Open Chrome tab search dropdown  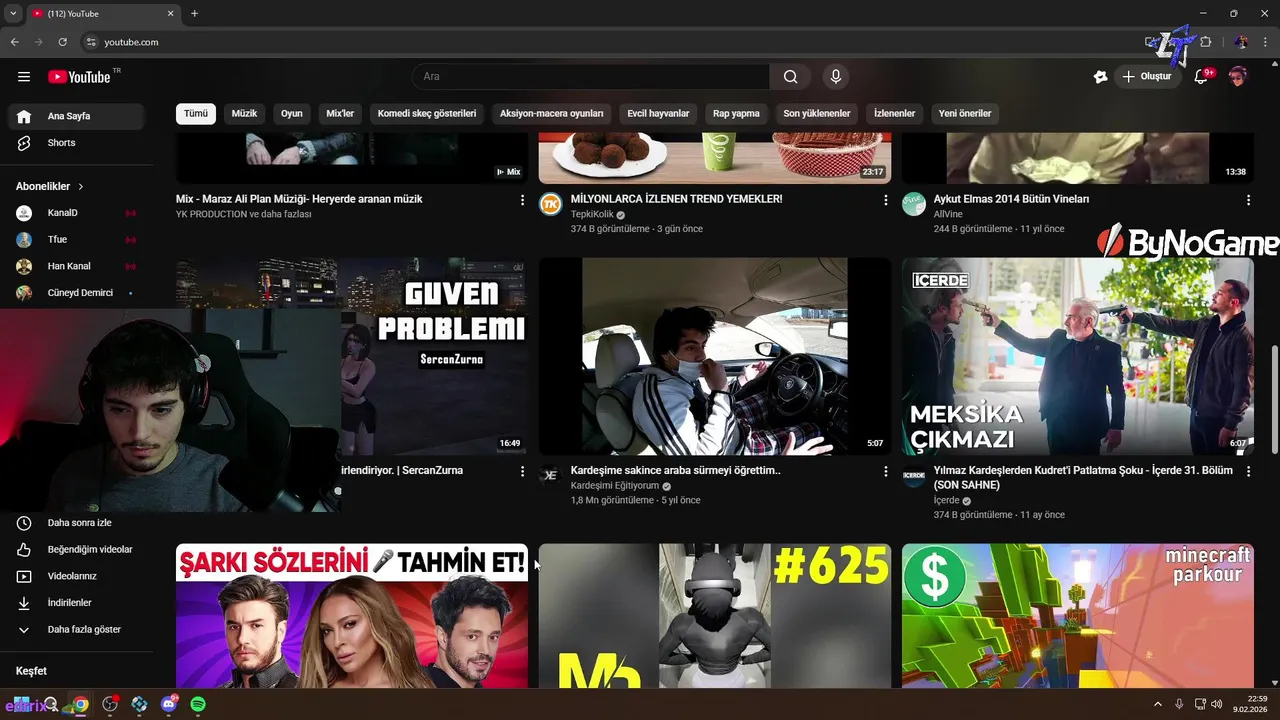[13, 13]
